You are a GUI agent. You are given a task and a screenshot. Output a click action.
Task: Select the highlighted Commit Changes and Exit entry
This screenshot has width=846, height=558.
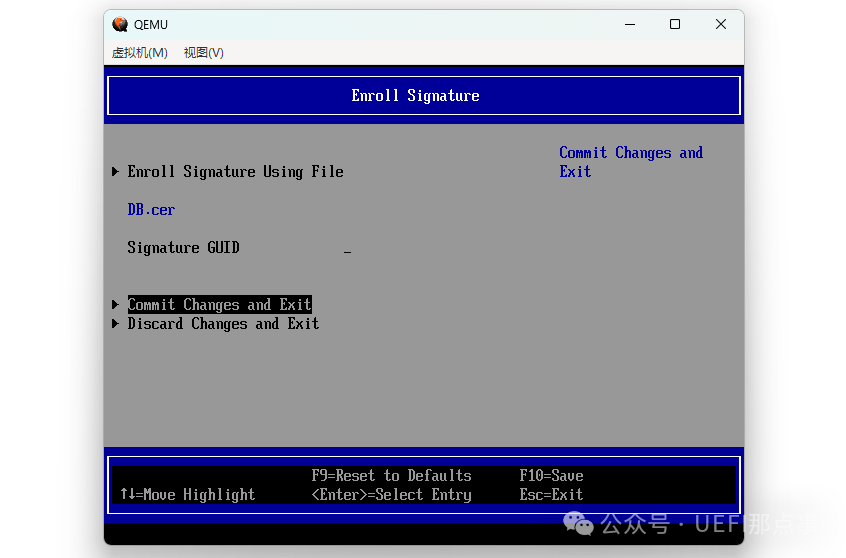pyautogui.click(x=219, y=305)
